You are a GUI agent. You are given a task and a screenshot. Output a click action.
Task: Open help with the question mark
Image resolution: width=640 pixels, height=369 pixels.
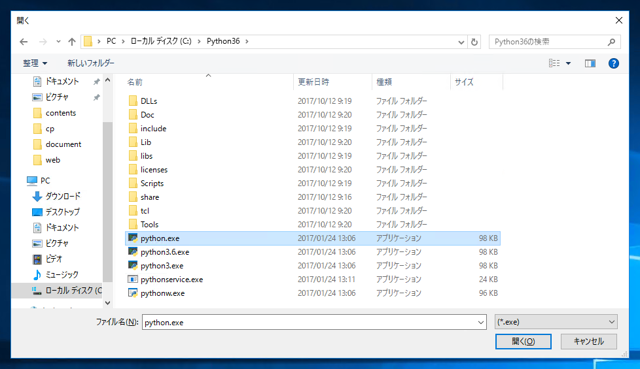click(613, 63)
